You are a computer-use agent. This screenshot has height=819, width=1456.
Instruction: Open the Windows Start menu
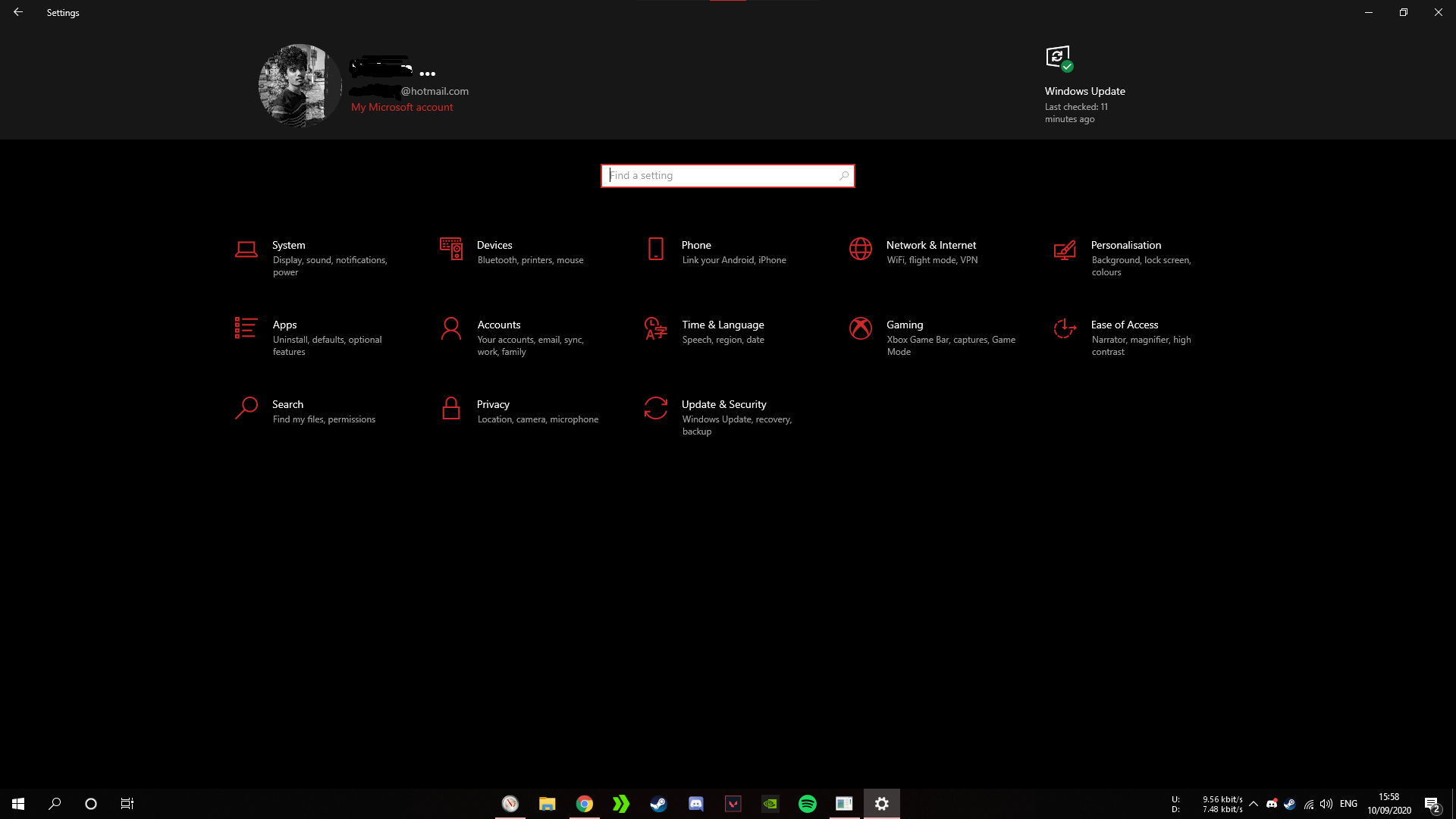pos(18,804)
